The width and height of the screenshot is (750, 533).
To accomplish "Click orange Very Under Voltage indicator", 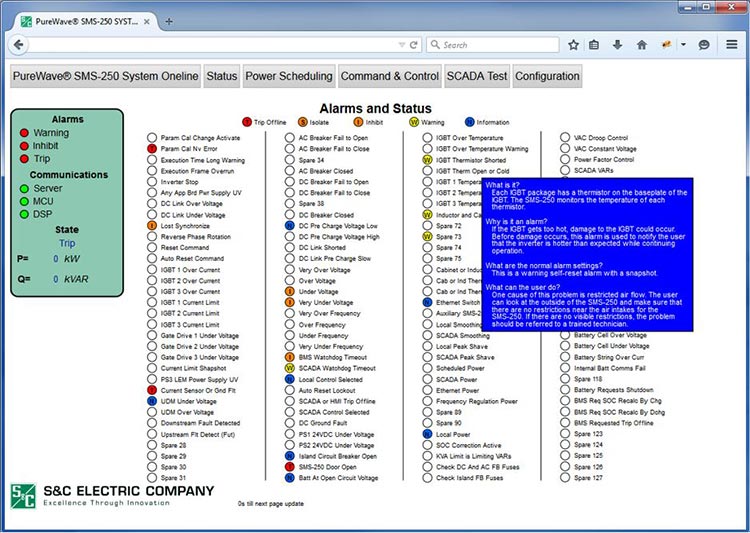I will click(289, 302).
